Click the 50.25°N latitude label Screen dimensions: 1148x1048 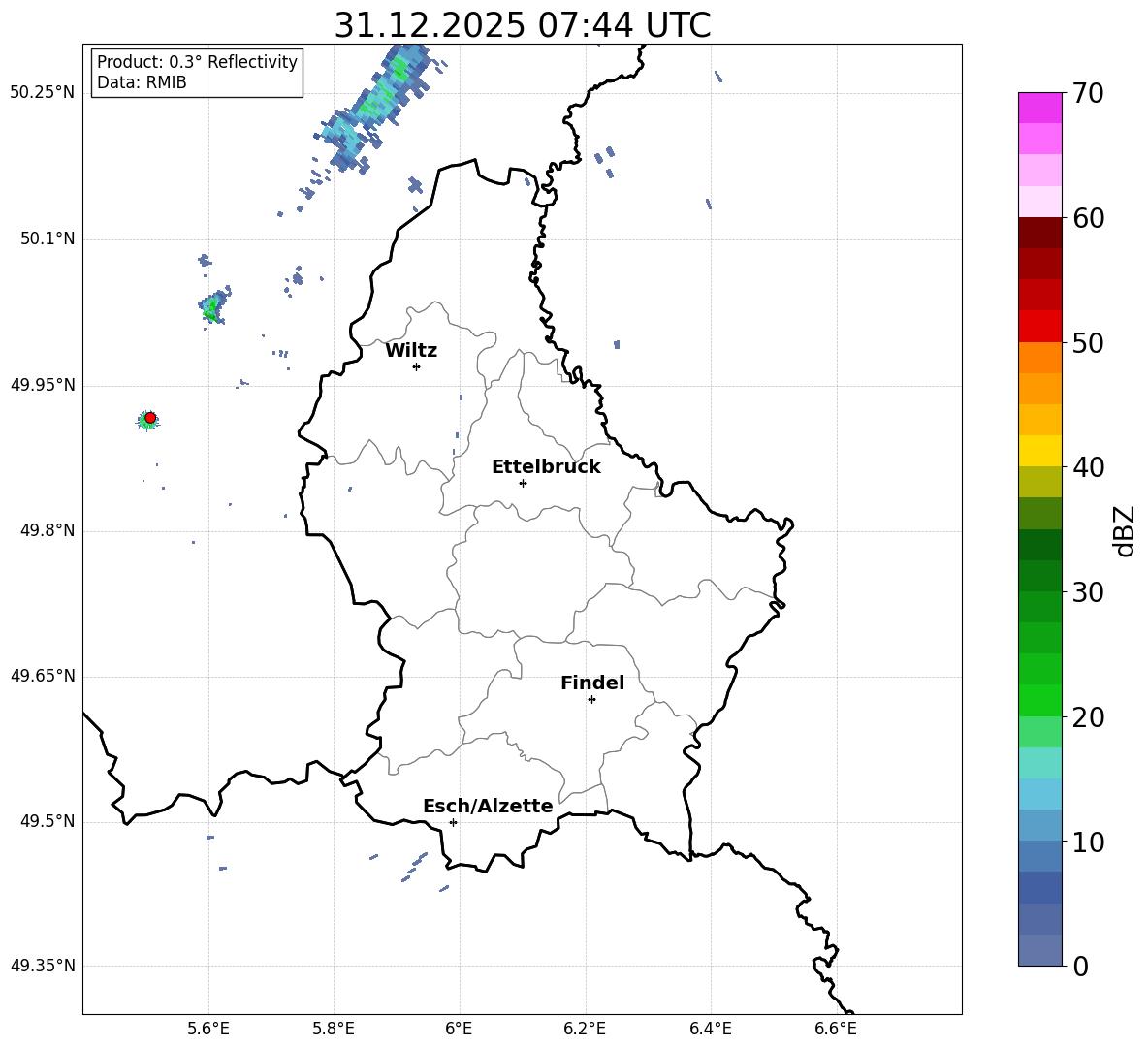43,93
